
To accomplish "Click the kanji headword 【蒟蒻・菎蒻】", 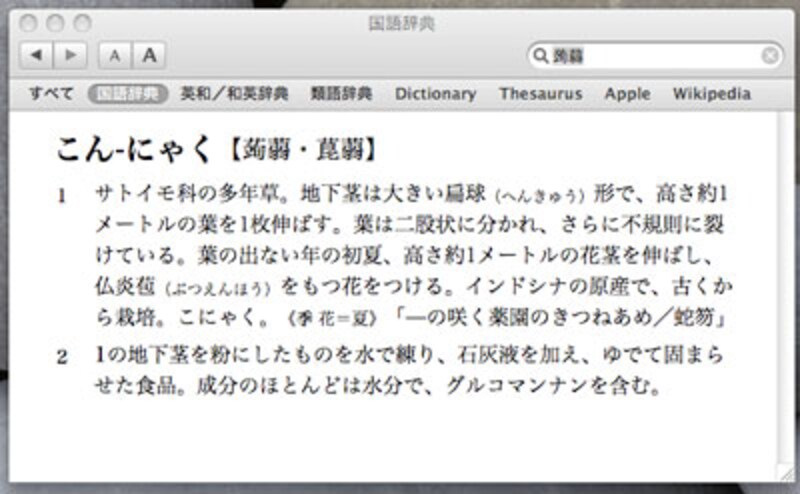I will [x=304, y=150].
